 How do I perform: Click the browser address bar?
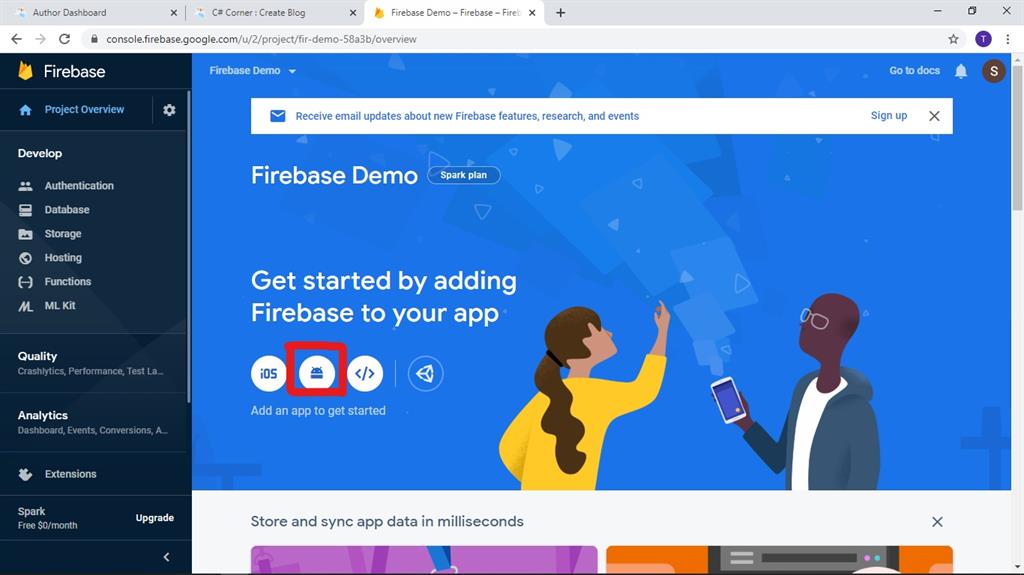coord(516,39)
